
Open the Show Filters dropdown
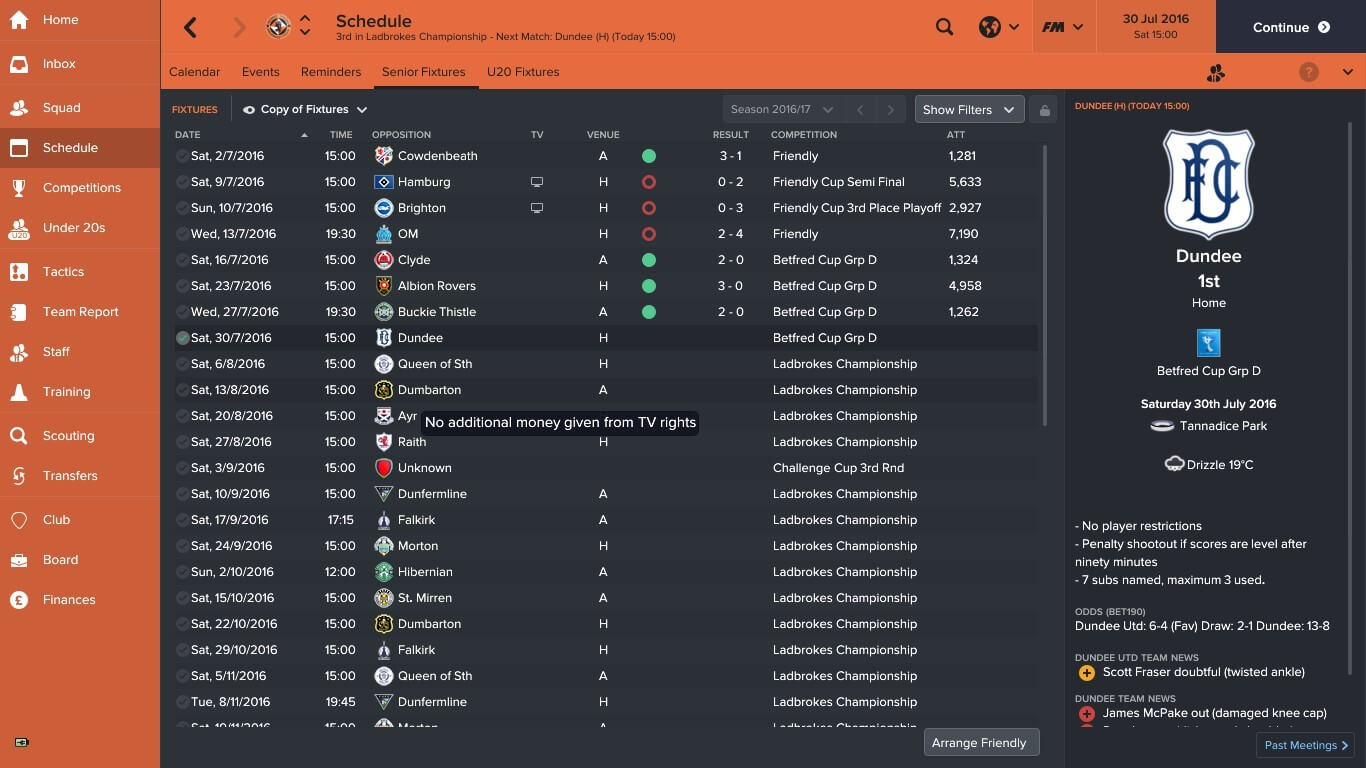(x=969, y=110)
